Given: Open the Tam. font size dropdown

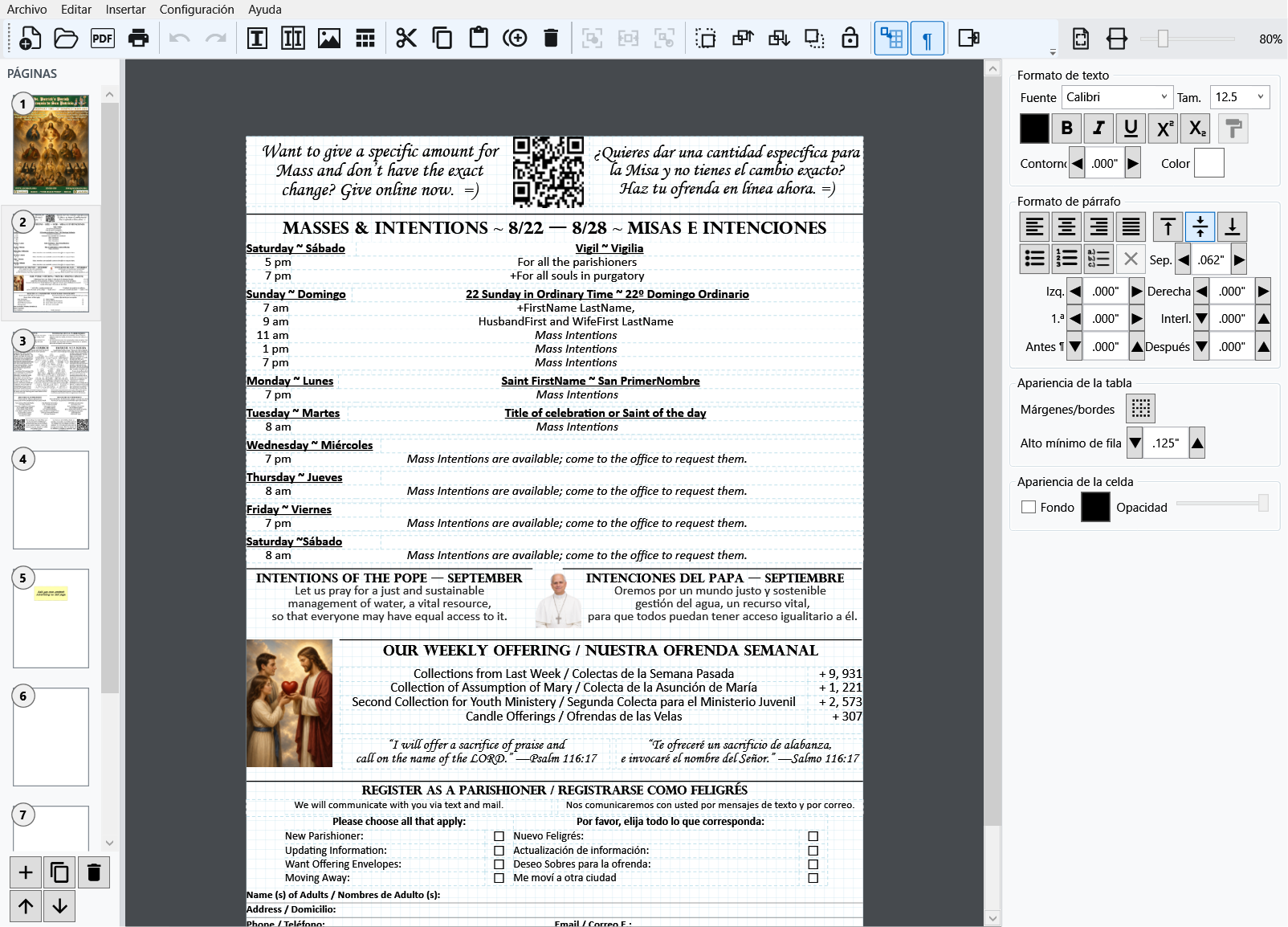Looking at the screenshot, I should [x=1240, y=97].
